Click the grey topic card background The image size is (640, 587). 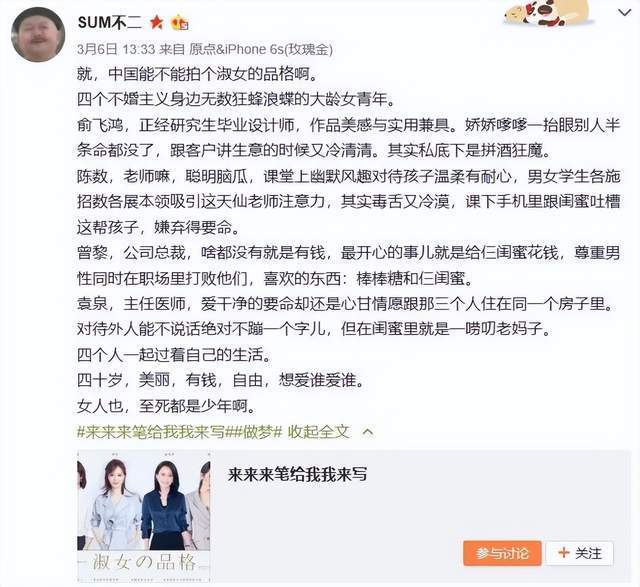420,516
